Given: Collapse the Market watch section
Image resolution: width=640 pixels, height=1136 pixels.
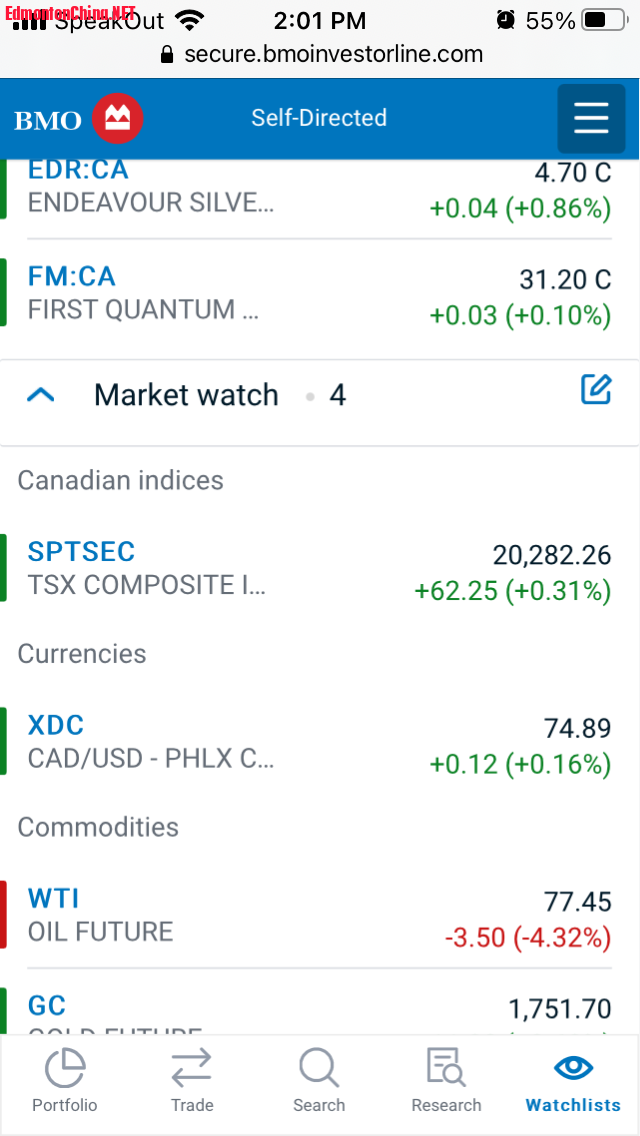Looking at the screenshot, I should coord(40,395).
